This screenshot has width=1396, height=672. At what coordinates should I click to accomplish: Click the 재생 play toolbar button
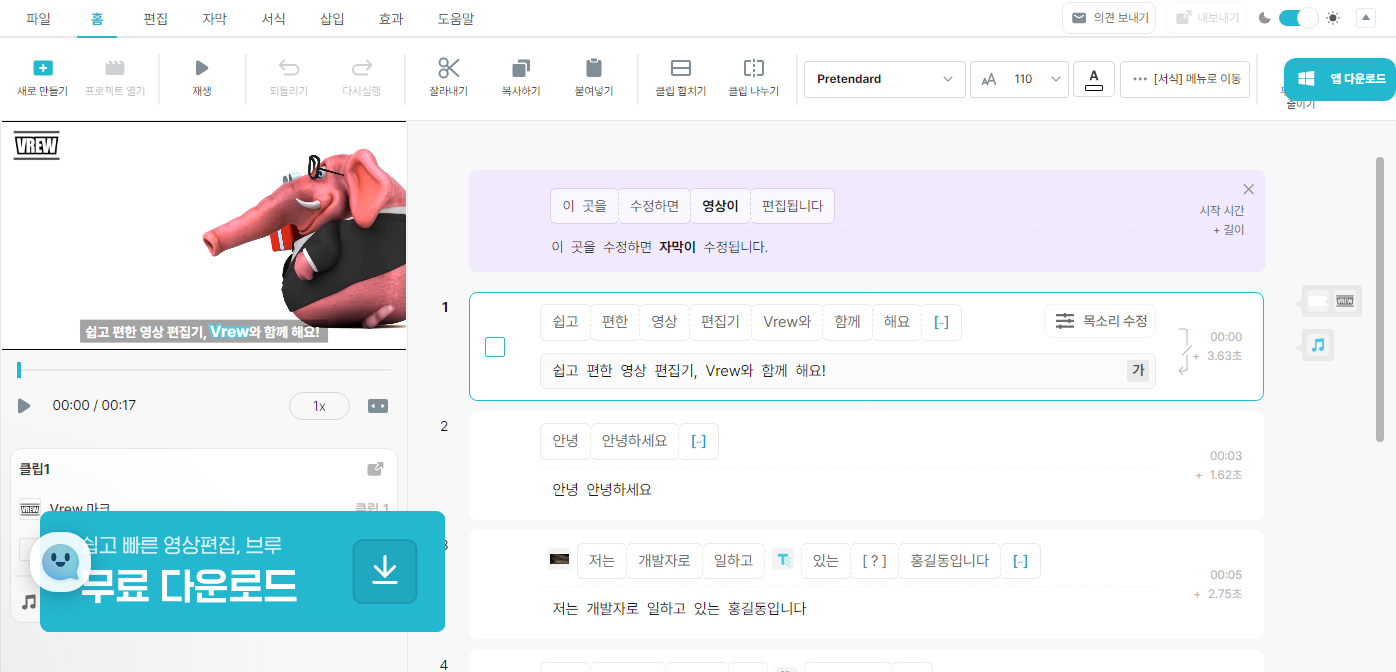(x=202, y=78)
